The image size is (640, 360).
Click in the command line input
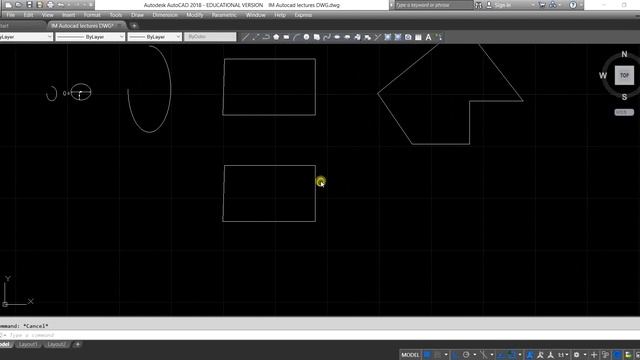320,335
